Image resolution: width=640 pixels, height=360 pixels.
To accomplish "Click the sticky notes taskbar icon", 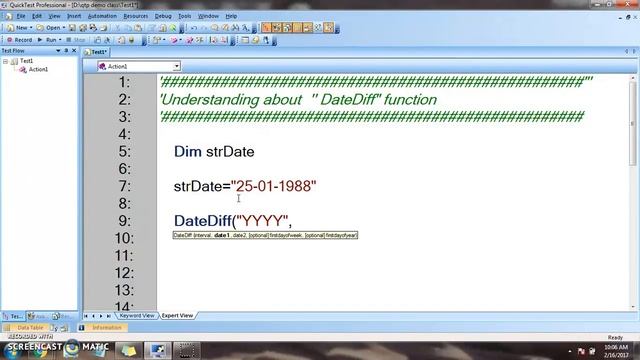I will (x=129, y=350).
